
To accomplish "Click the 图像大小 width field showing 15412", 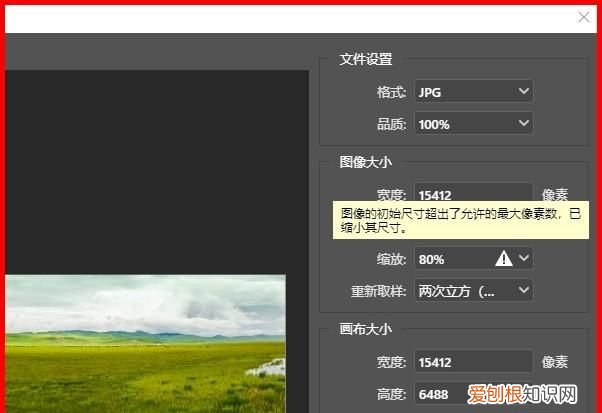I will 473,195.
